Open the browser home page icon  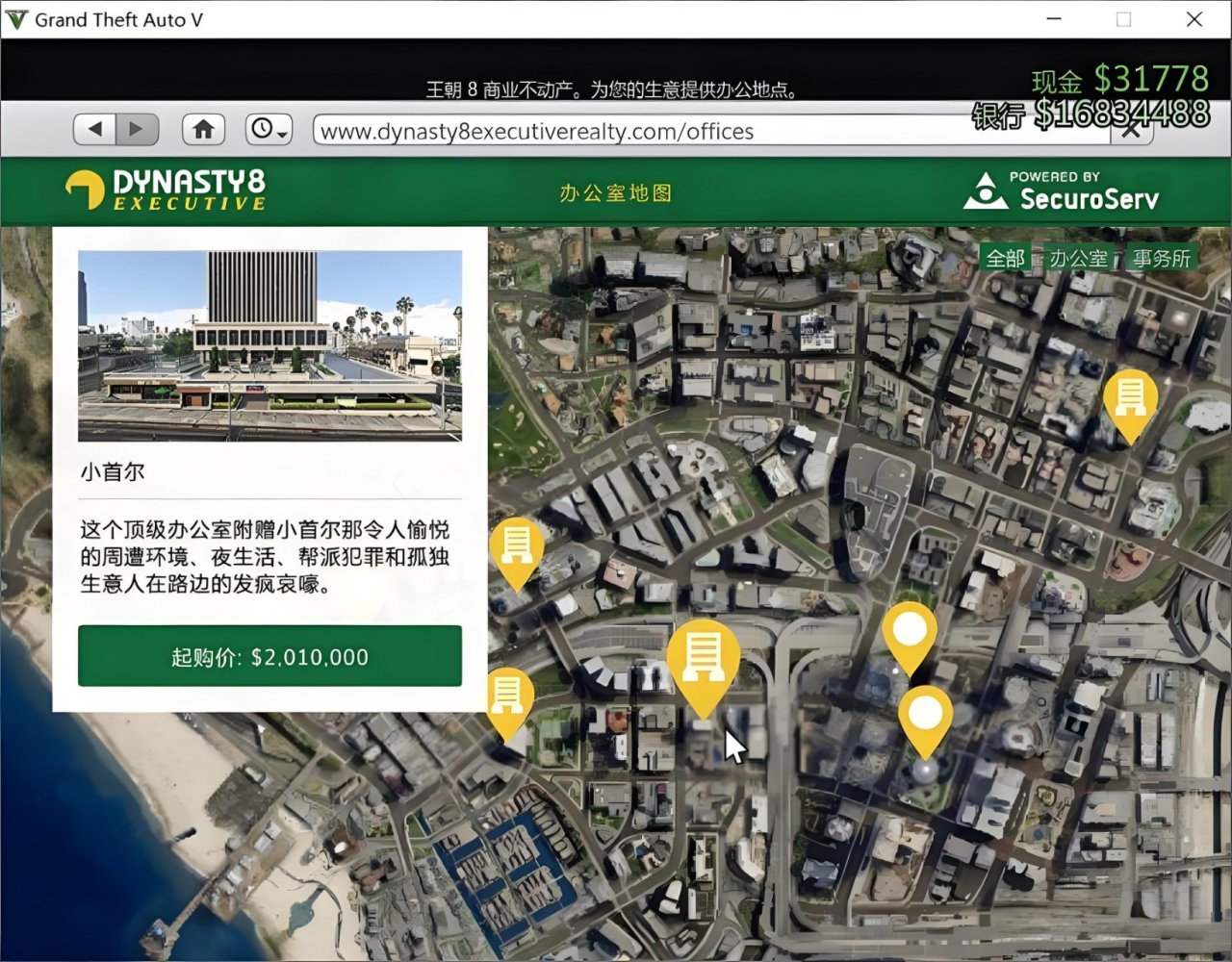(203, 129)
